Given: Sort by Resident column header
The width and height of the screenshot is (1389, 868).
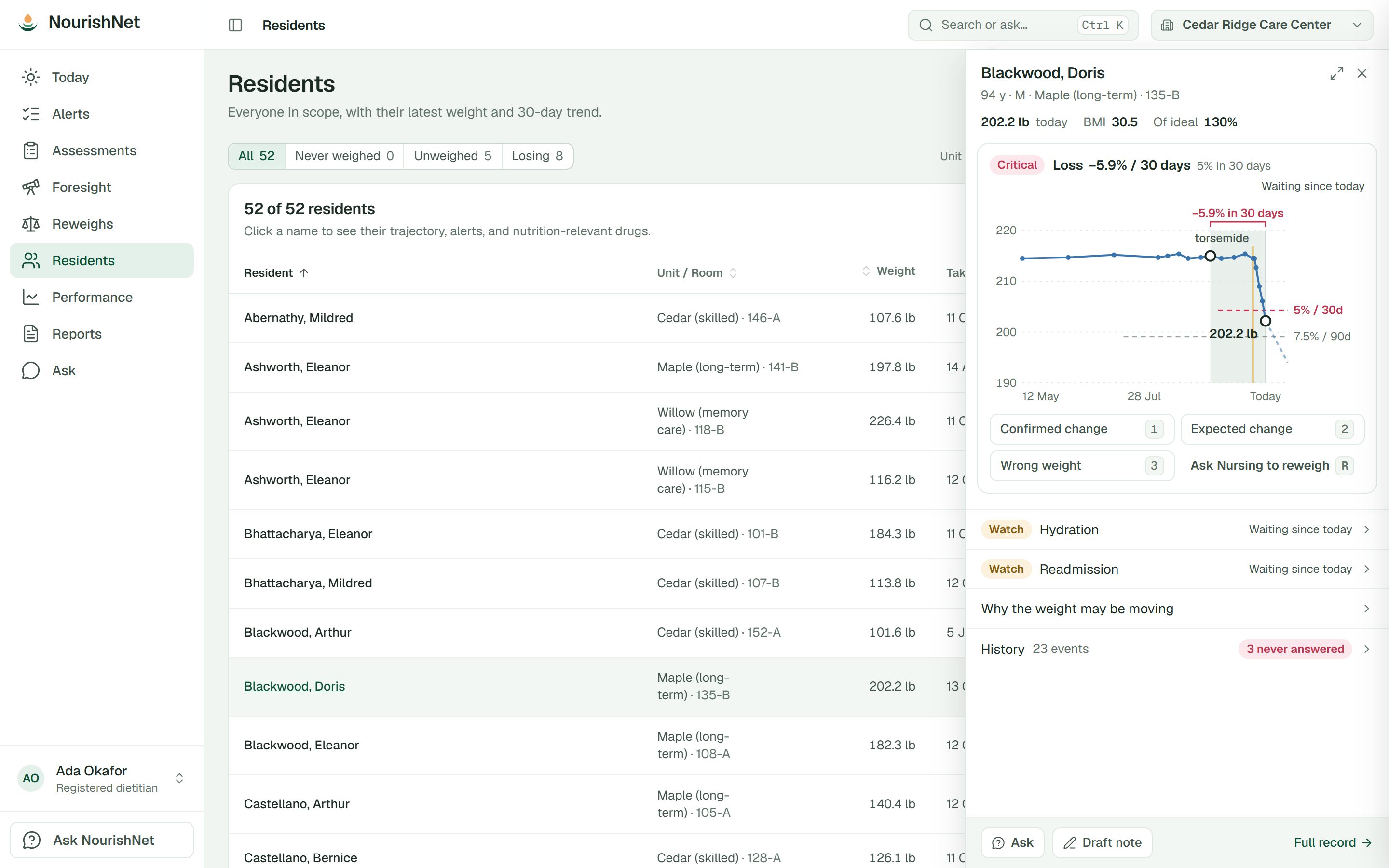Looking at the screenshot, I should pos(277,272).
